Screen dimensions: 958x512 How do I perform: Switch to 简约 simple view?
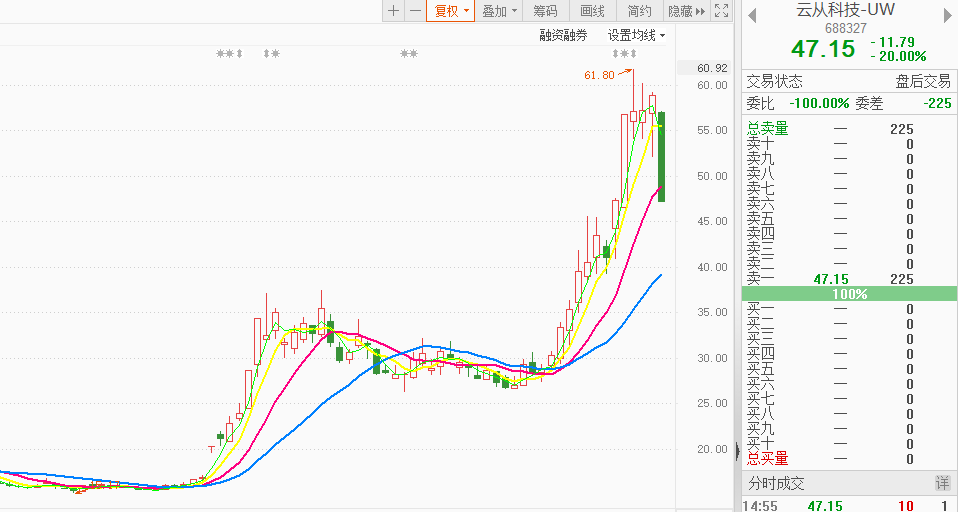point(640,11)
